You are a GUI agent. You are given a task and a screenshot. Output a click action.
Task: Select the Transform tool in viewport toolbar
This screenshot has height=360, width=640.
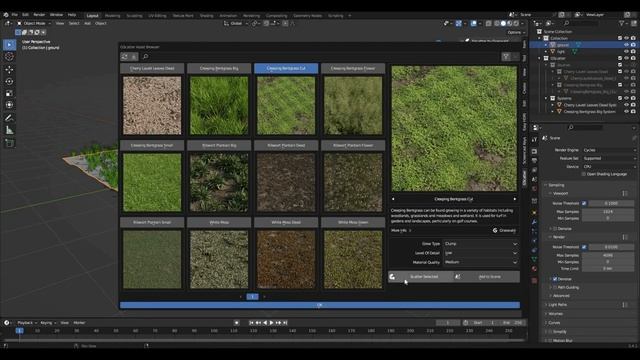[9, 105]
